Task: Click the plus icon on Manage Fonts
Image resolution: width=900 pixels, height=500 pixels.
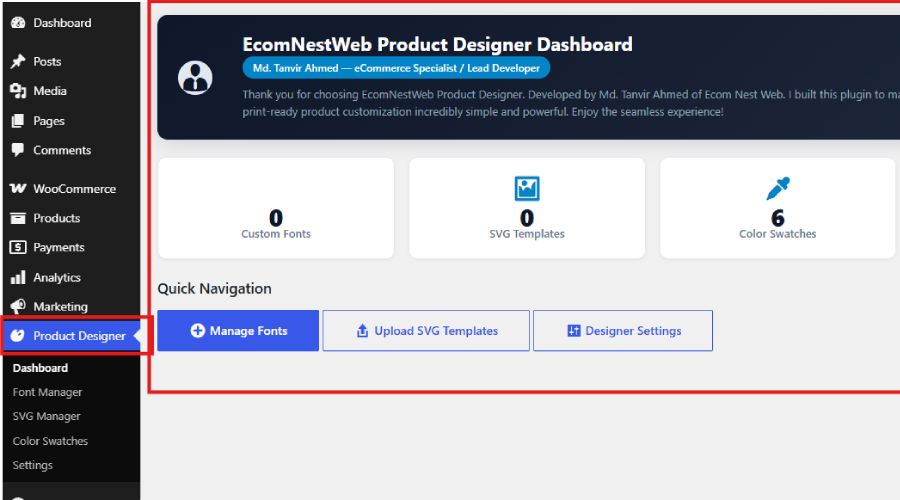Action: pos(197,331)
